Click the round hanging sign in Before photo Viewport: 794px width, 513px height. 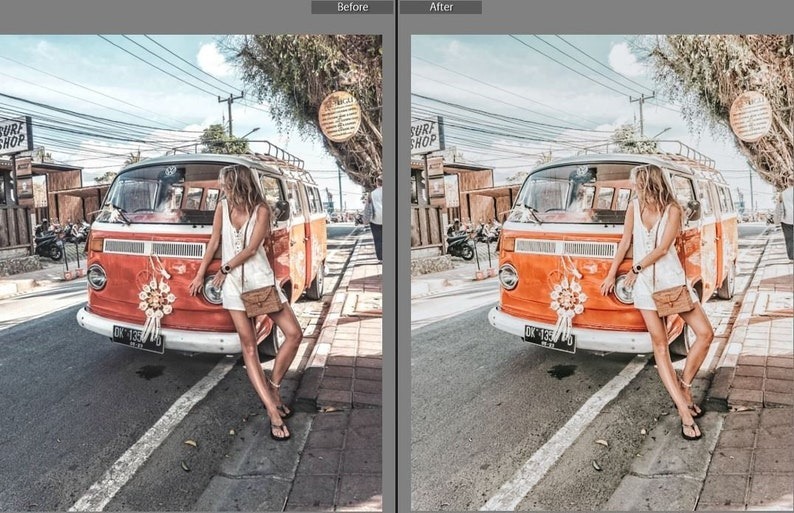click(x=339, y=116)
